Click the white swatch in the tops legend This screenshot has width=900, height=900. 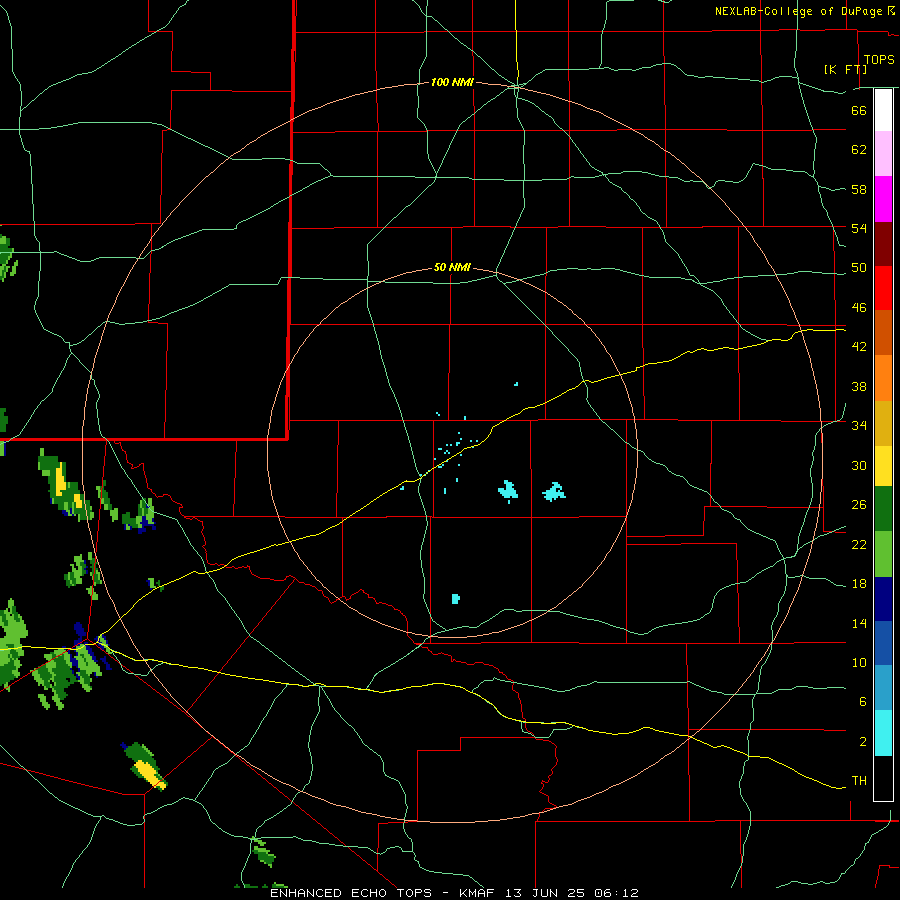tap(883, 110)
